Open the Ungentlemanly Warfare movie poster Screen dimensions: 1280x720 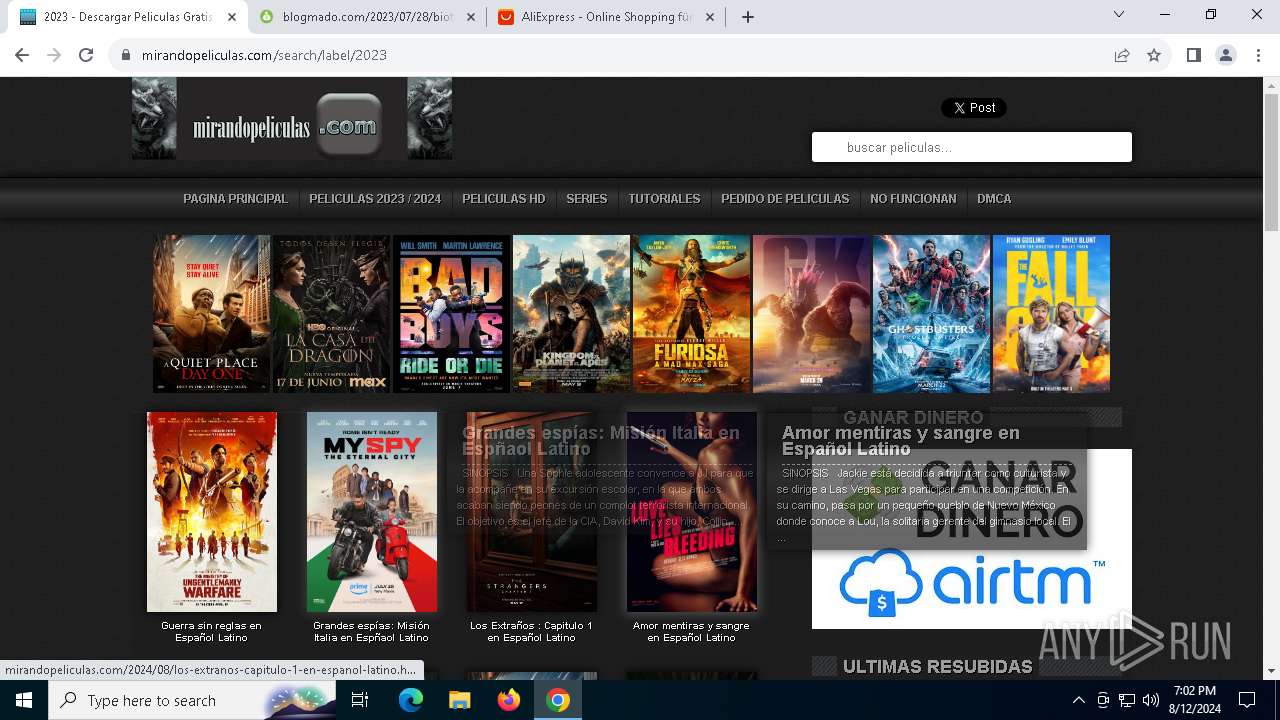(212, 512)
